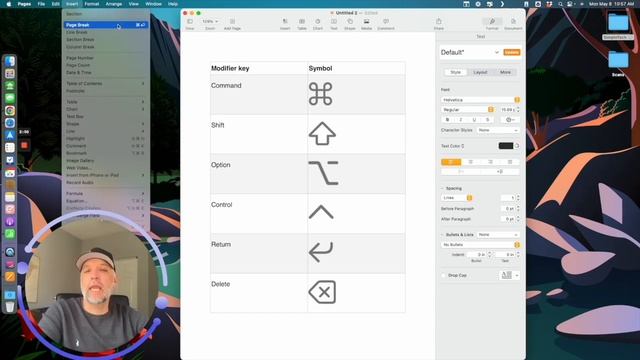Click the Command cell in table
Screen dimensions: 640x360
pos(259,94)
